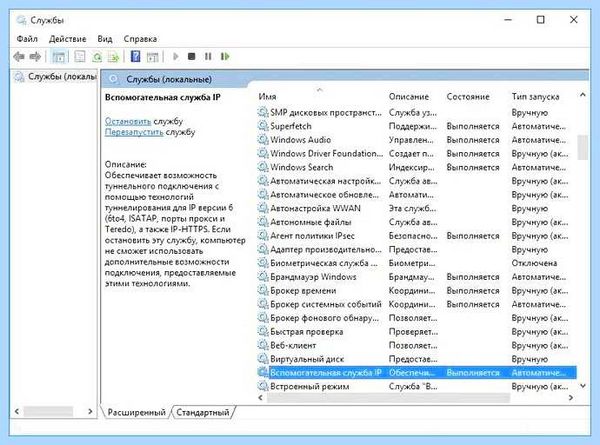Screen dimensions: 600x445
Task: Select Брокер фонового обнаружения service name
Action: [x=324, y=318]
